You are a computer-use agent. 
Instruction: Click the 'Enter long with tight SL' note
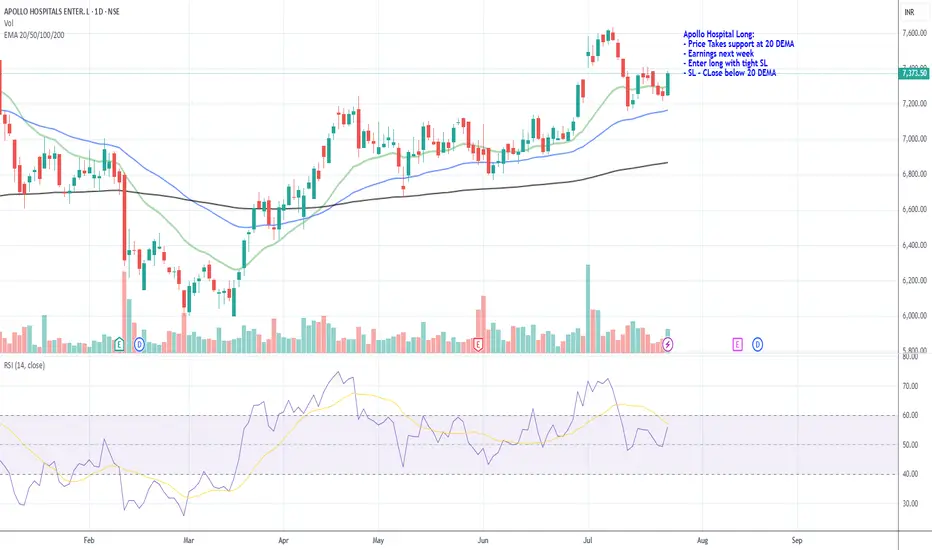click(x=725, y=63)
